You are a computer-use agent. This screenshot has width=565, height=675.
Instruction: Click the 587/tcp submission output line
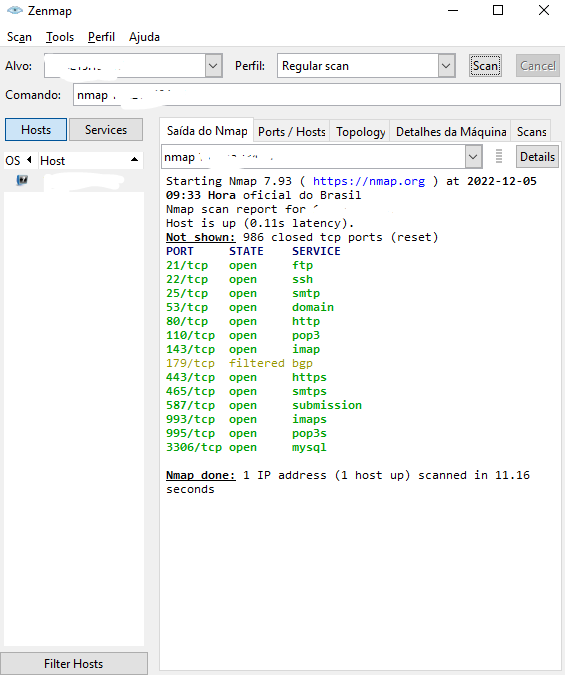pyautogui.click(x=264, y=405)
